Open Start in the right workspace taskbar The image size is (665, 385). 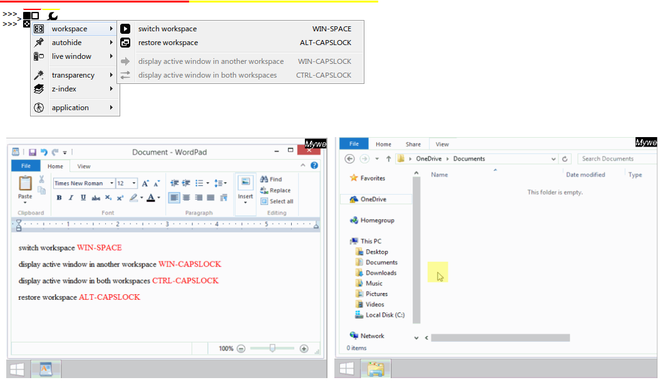click(346, 369)
